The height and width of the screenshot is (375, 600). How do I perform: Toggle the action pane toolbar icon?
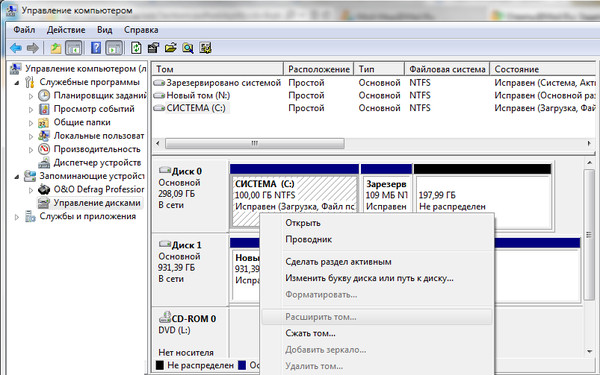point(114,48)
